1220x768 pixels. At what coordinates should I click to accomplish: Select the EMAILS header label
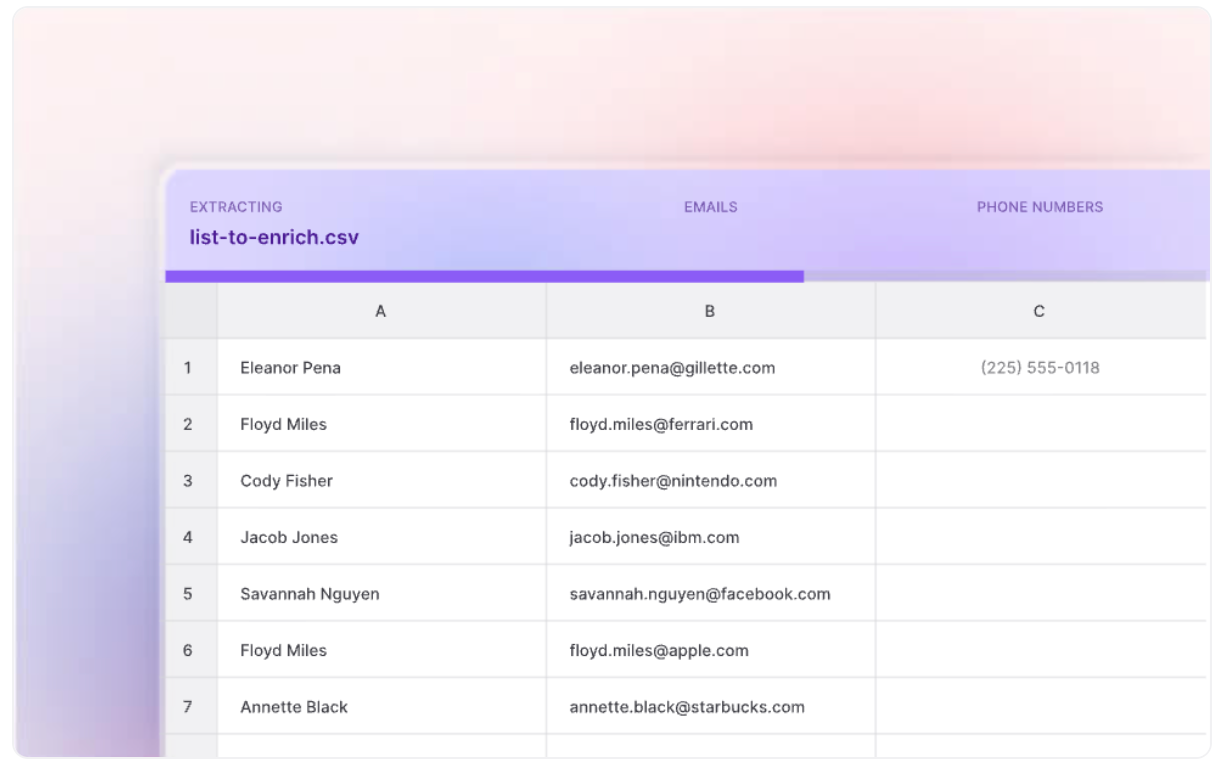tap(710, 207)
